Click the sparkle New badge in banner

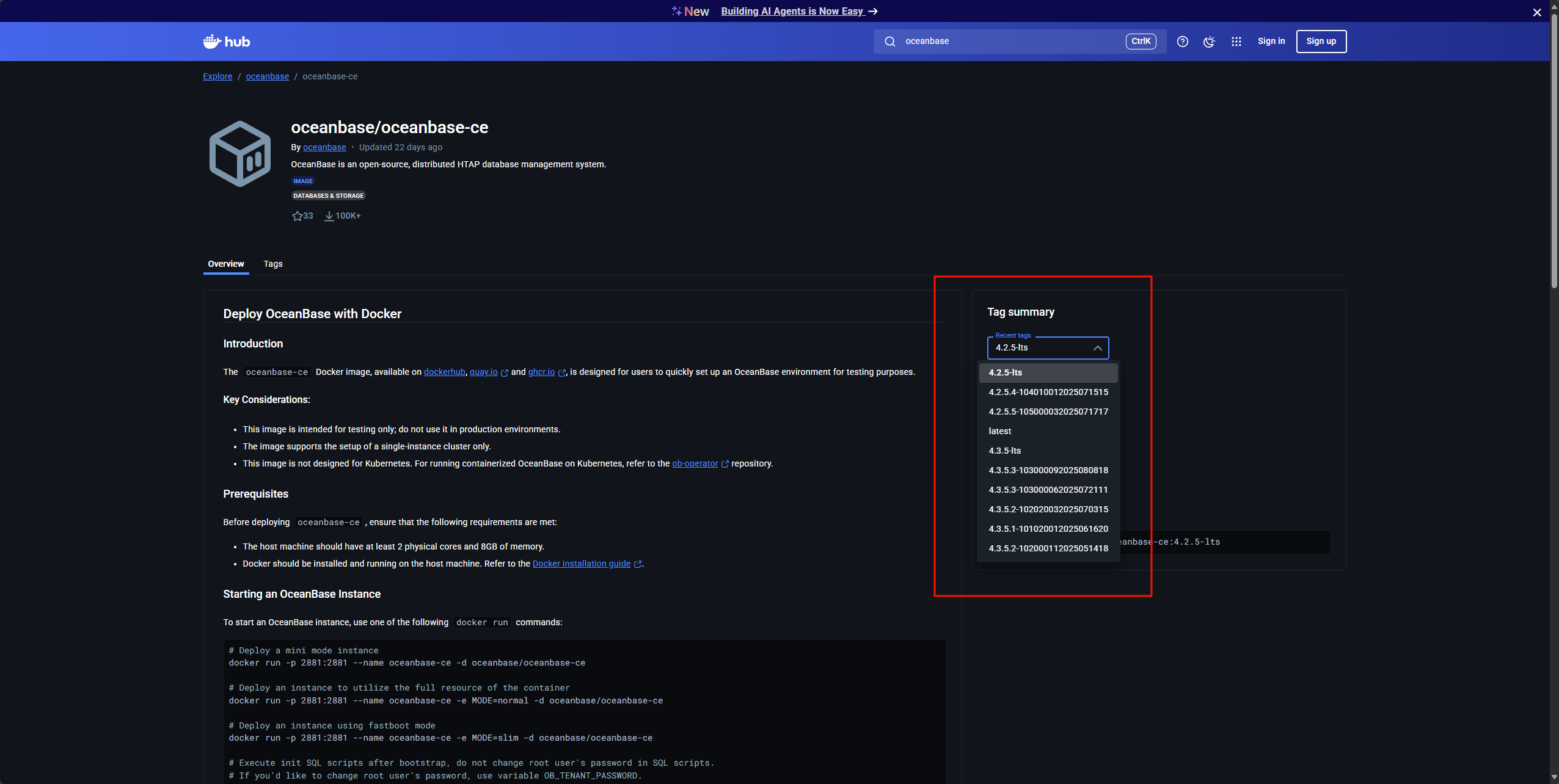tap(690, 11)
